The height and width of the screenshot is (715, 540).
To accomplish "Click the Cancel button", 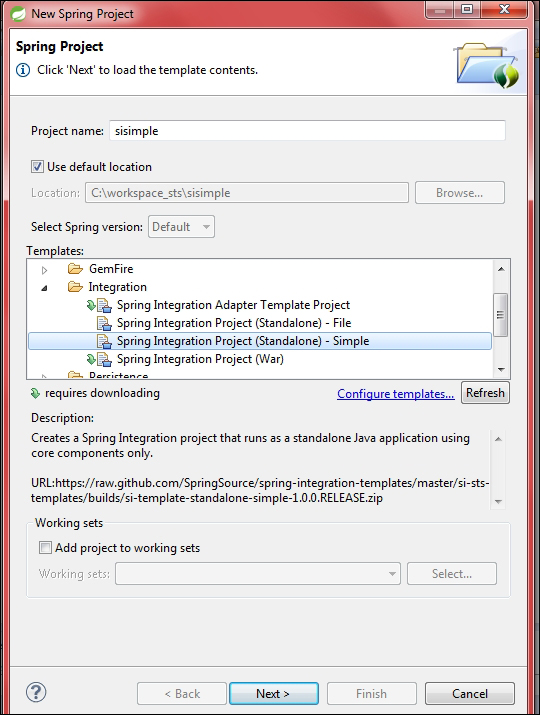I will coord(470,694).
